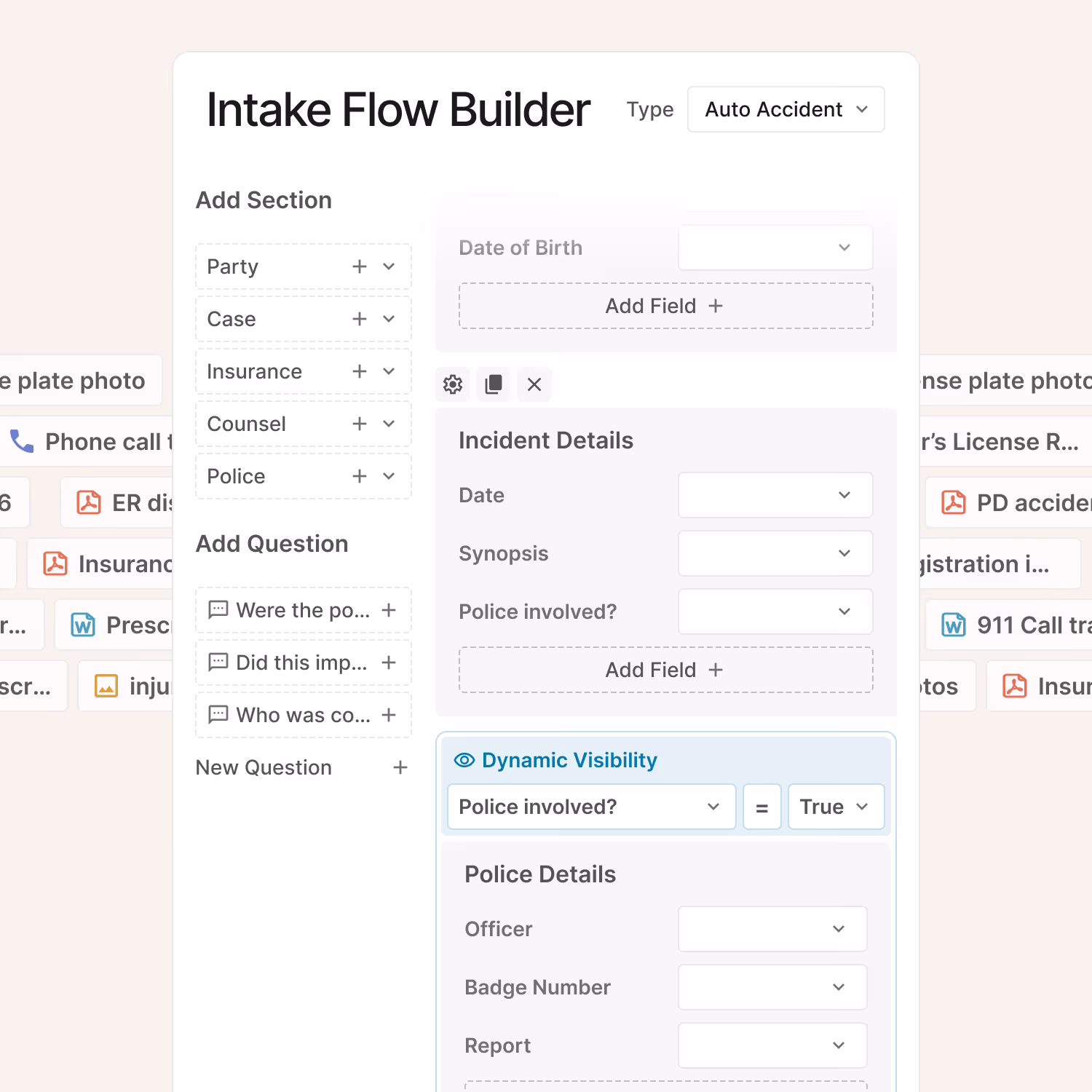
Task: Click plus next to New Question
Action: (400, 767)
